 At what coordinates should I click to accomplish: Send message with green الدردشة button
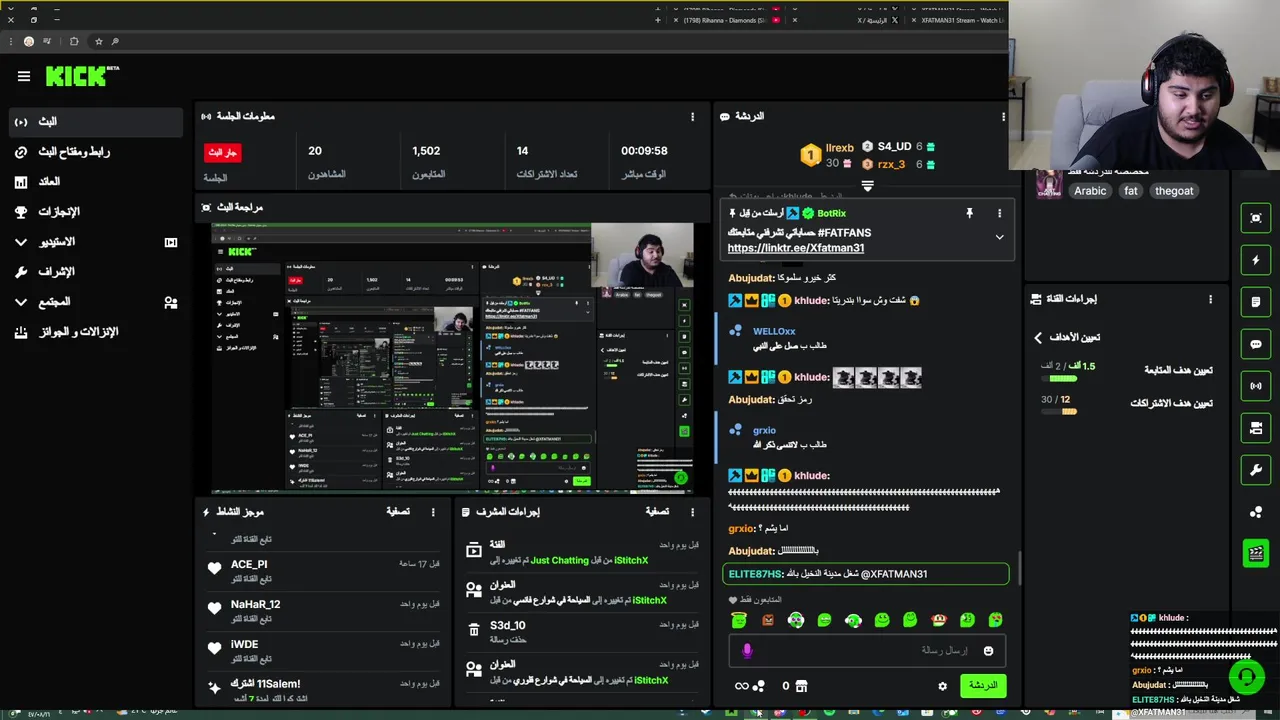(x=983, y=686)
